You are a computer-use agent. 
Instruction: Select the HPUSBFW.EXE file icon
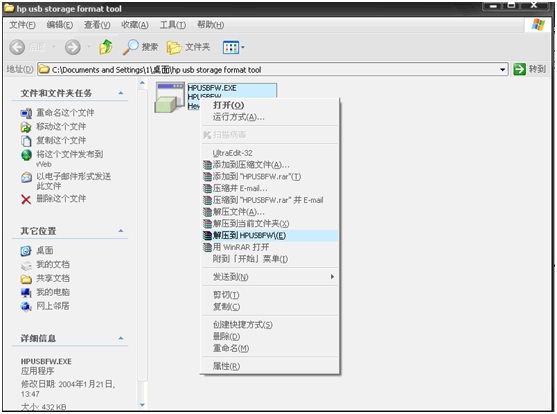(171, 97)
